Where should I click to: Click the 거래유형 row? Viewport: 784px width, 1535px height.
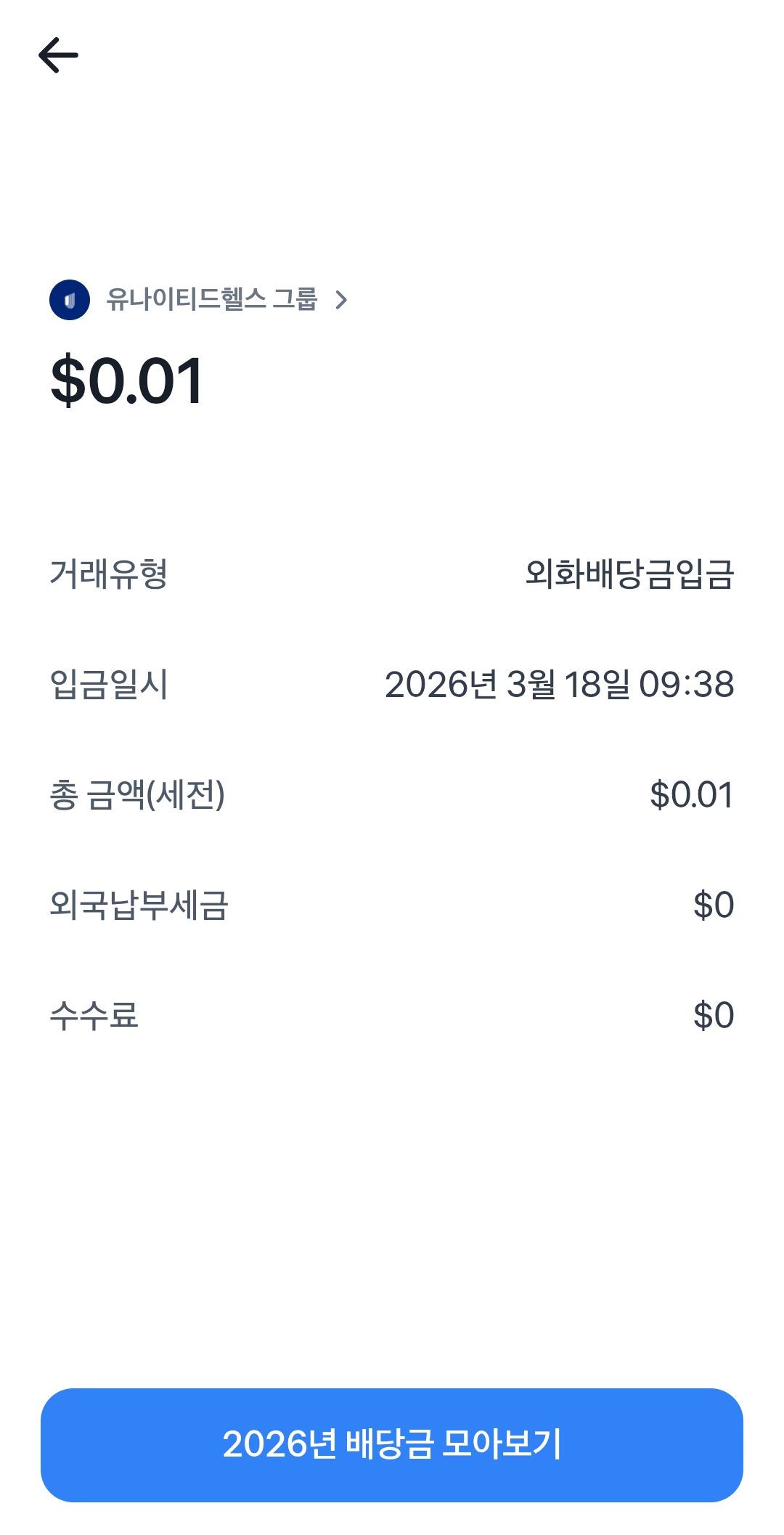392,574
